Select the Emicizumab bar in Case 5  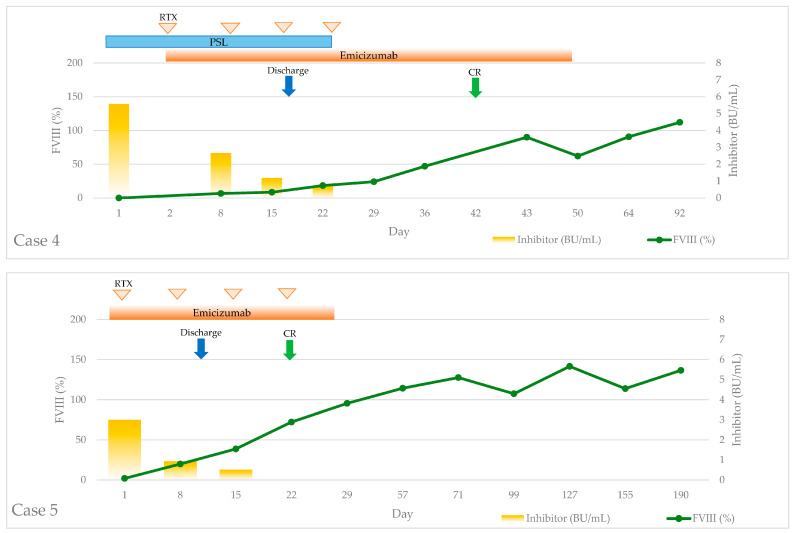222,313
